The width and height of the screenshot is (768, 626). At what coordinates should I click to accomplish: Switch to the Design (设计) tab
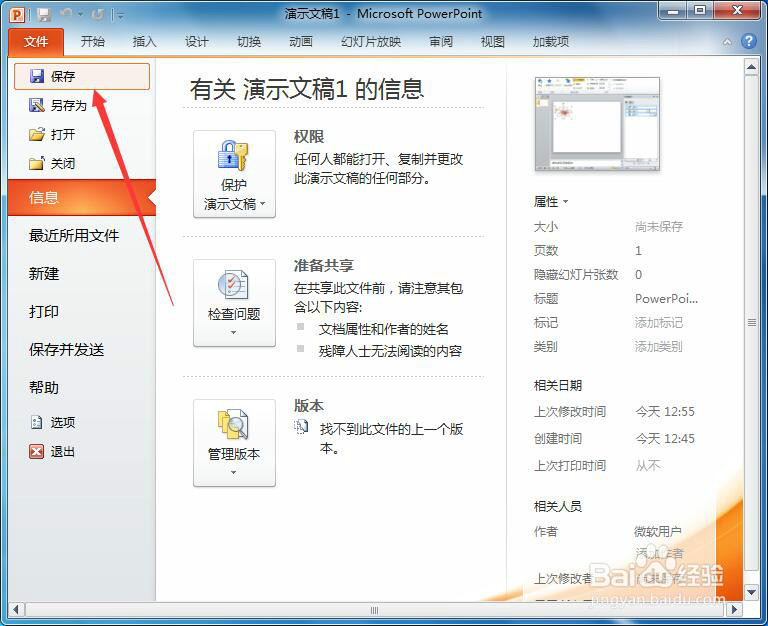pyautogui.click(x=196, y=42)
